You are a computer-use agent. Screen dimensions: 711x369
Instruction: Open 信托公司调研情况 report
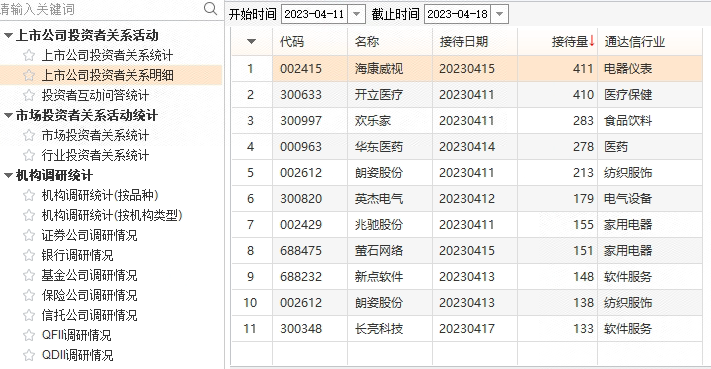(89, 315)
